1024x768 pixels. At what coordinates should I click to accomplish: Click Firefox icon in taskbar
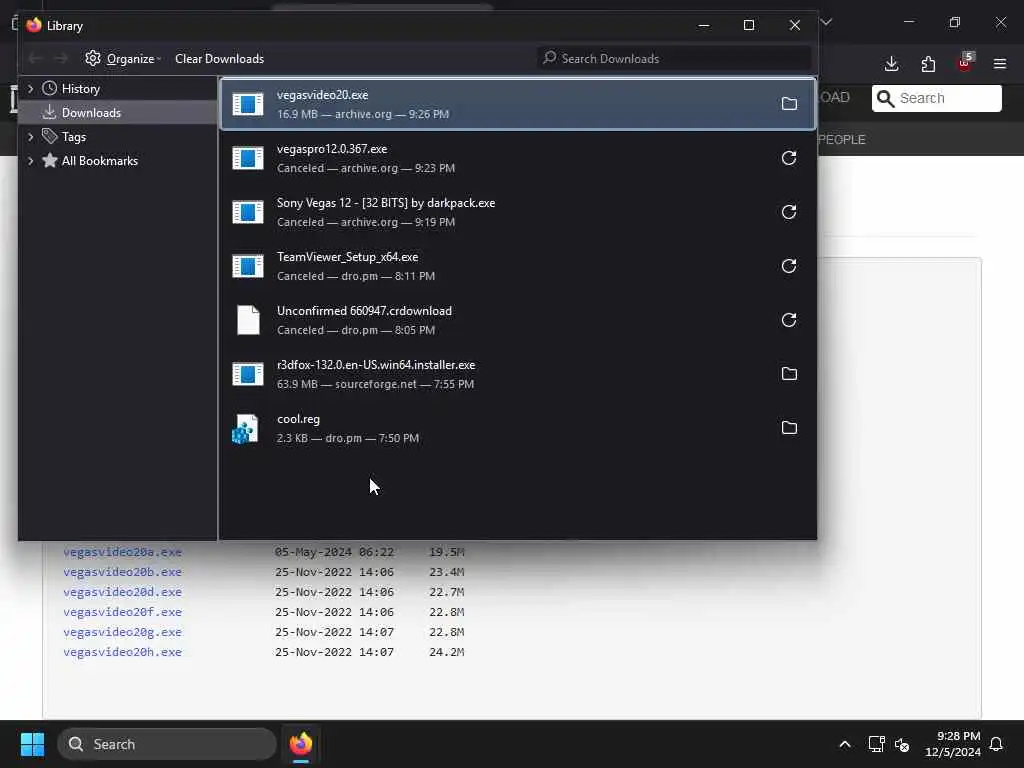pyautogui.click(x=300, y=744)
